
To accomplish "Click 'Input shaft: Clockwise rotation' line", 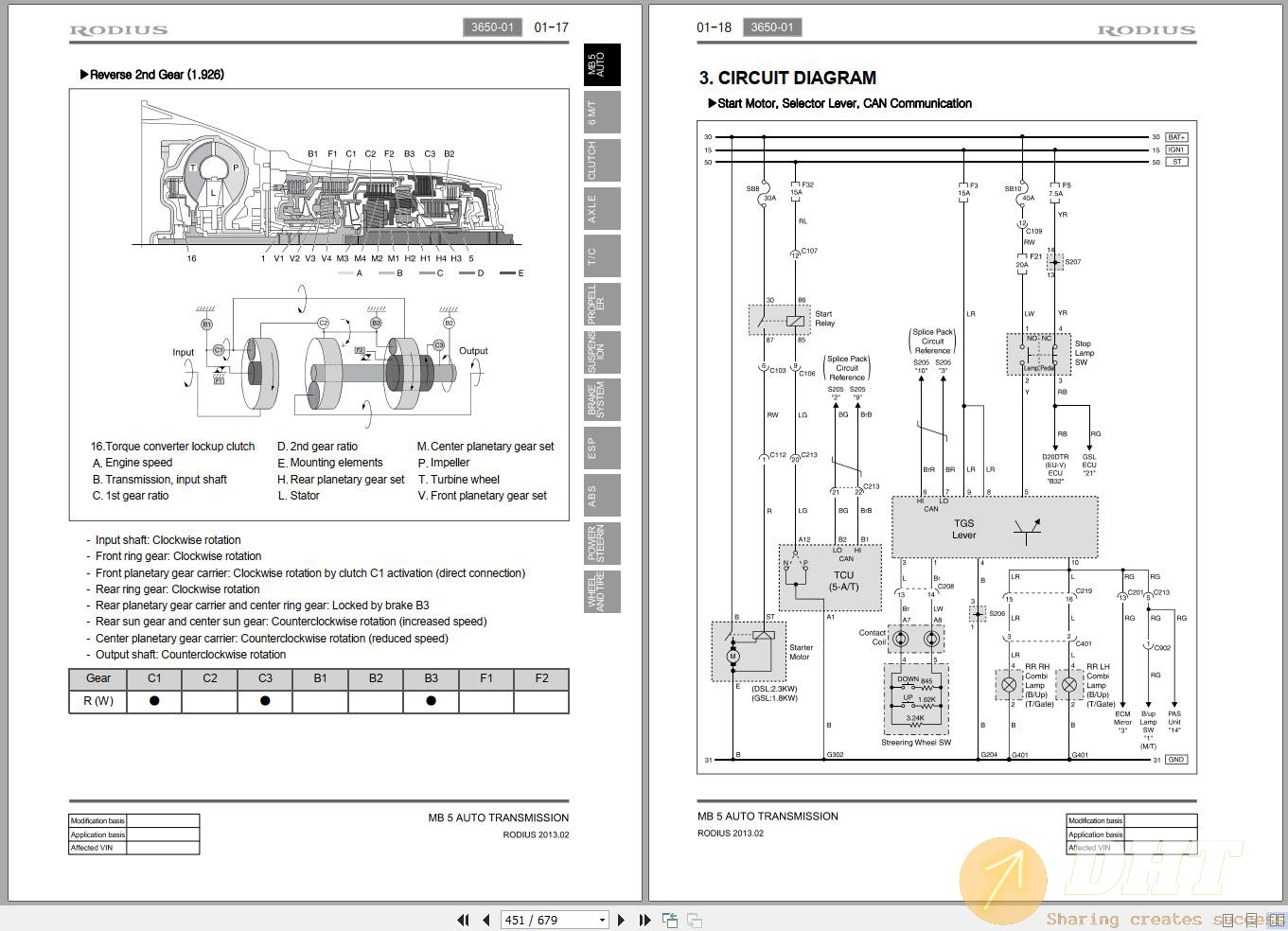I will click(x=168, y=540).
